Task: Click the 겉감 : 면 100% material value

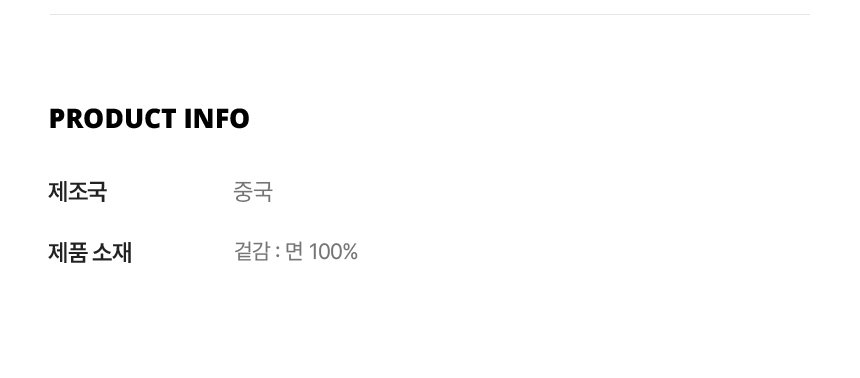Action: click(x=296, y=252)
